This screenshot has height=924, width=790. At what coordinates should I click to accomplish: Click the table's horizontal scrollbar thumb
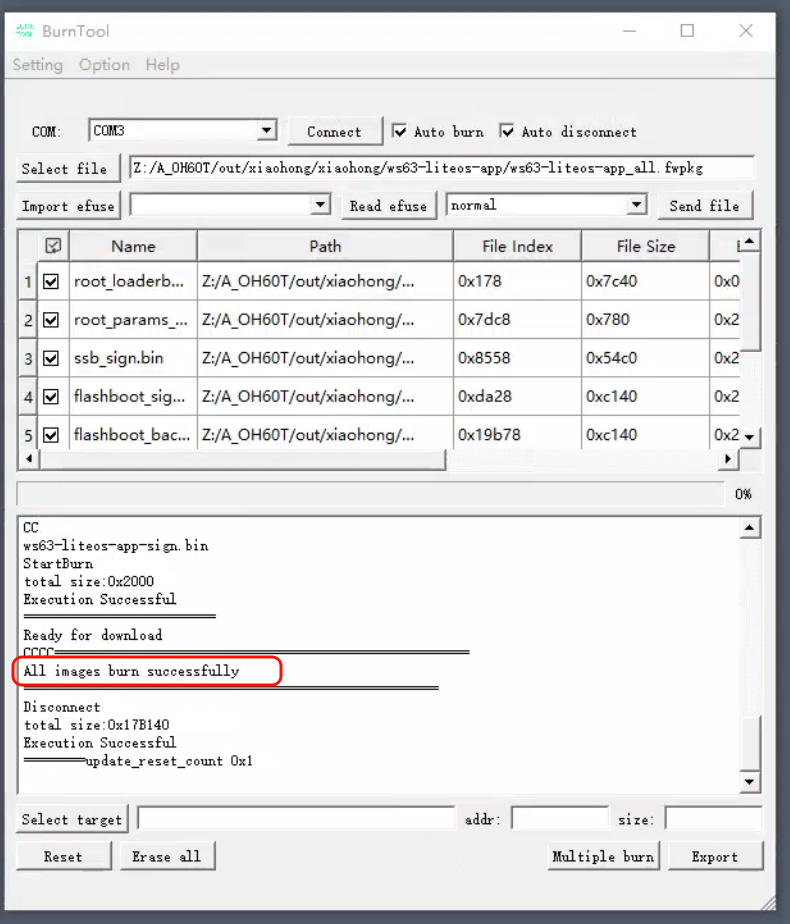(x=242, y=459)
